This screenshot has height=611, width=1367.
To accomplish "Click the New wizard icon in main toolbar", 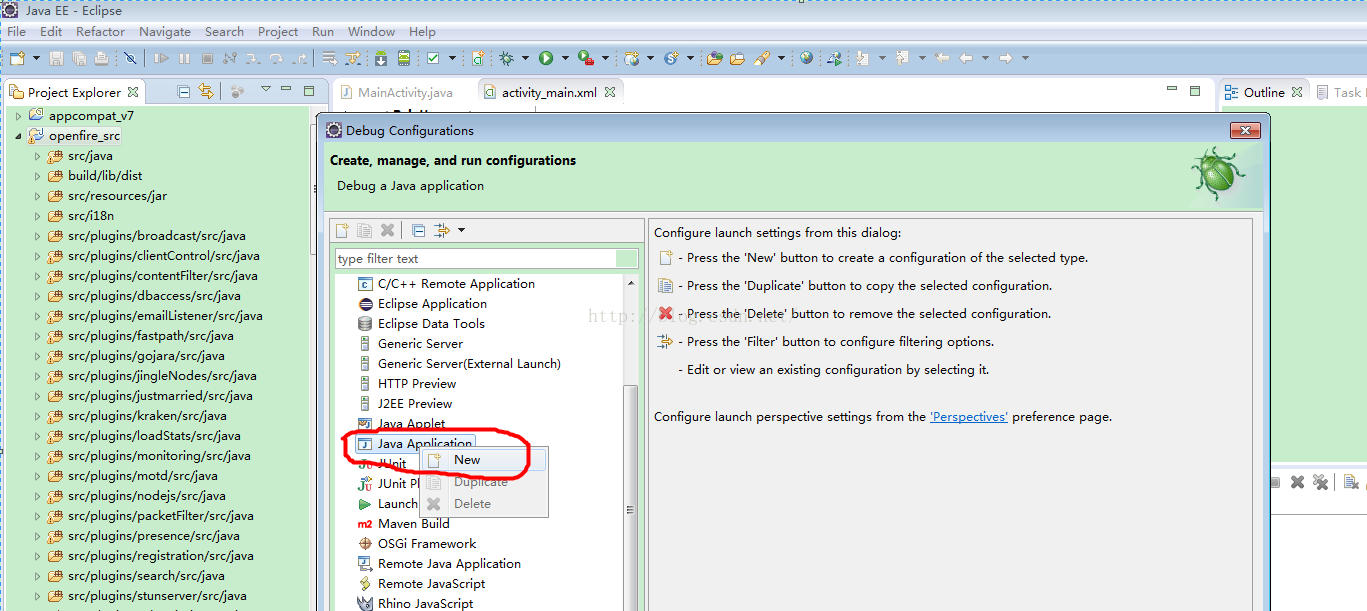I will tap(17, 59).
